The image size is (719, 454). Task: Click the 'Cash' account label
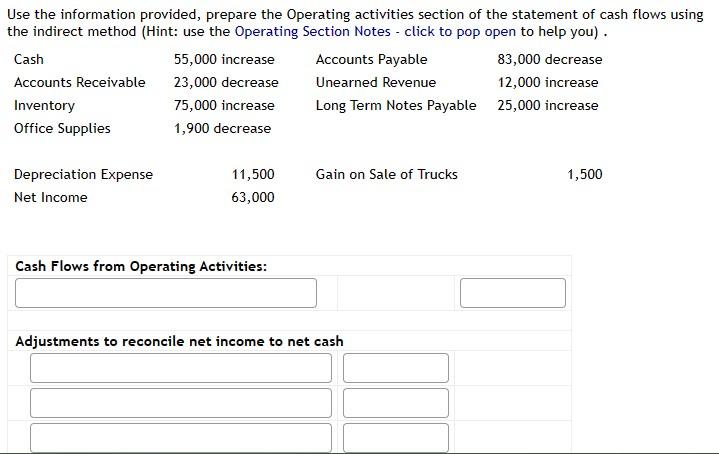click(x=29, y=60)
